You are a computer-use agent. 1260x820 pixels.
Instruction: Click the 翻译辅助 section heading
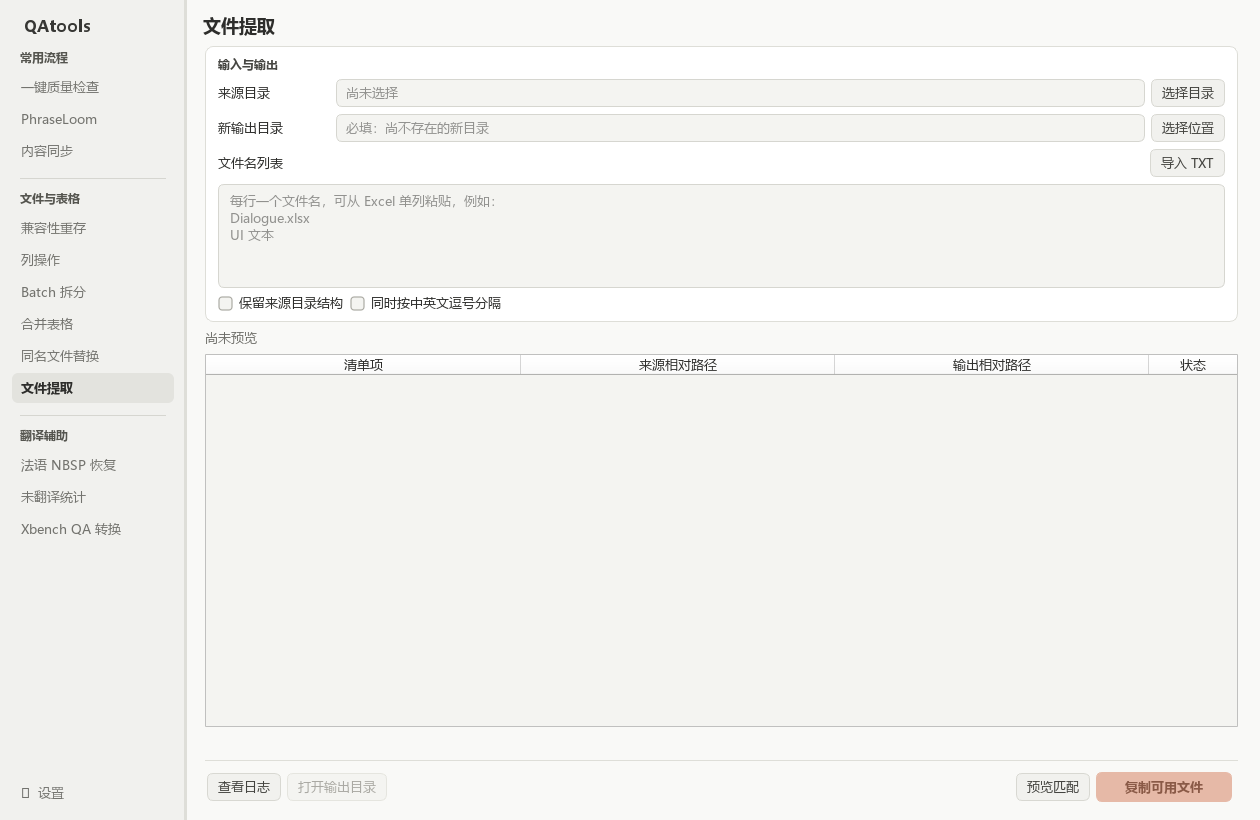pos(44,436)
